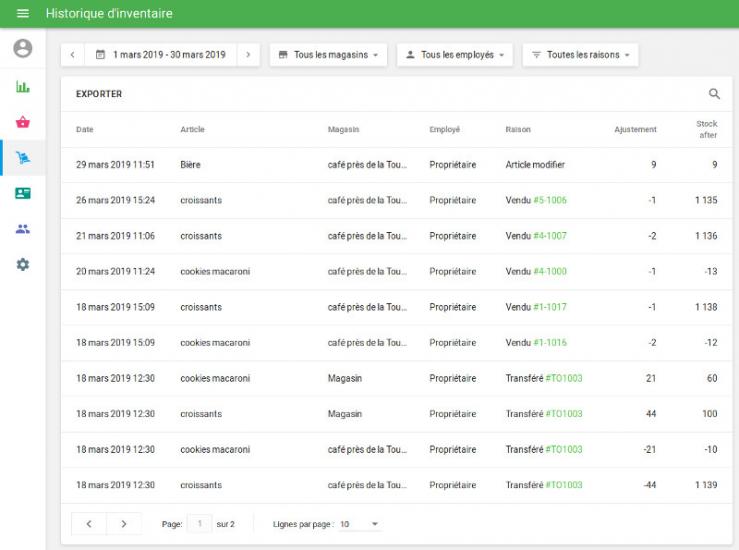Click stock value 1 138

pyautogui.click(x=706, y=307)
